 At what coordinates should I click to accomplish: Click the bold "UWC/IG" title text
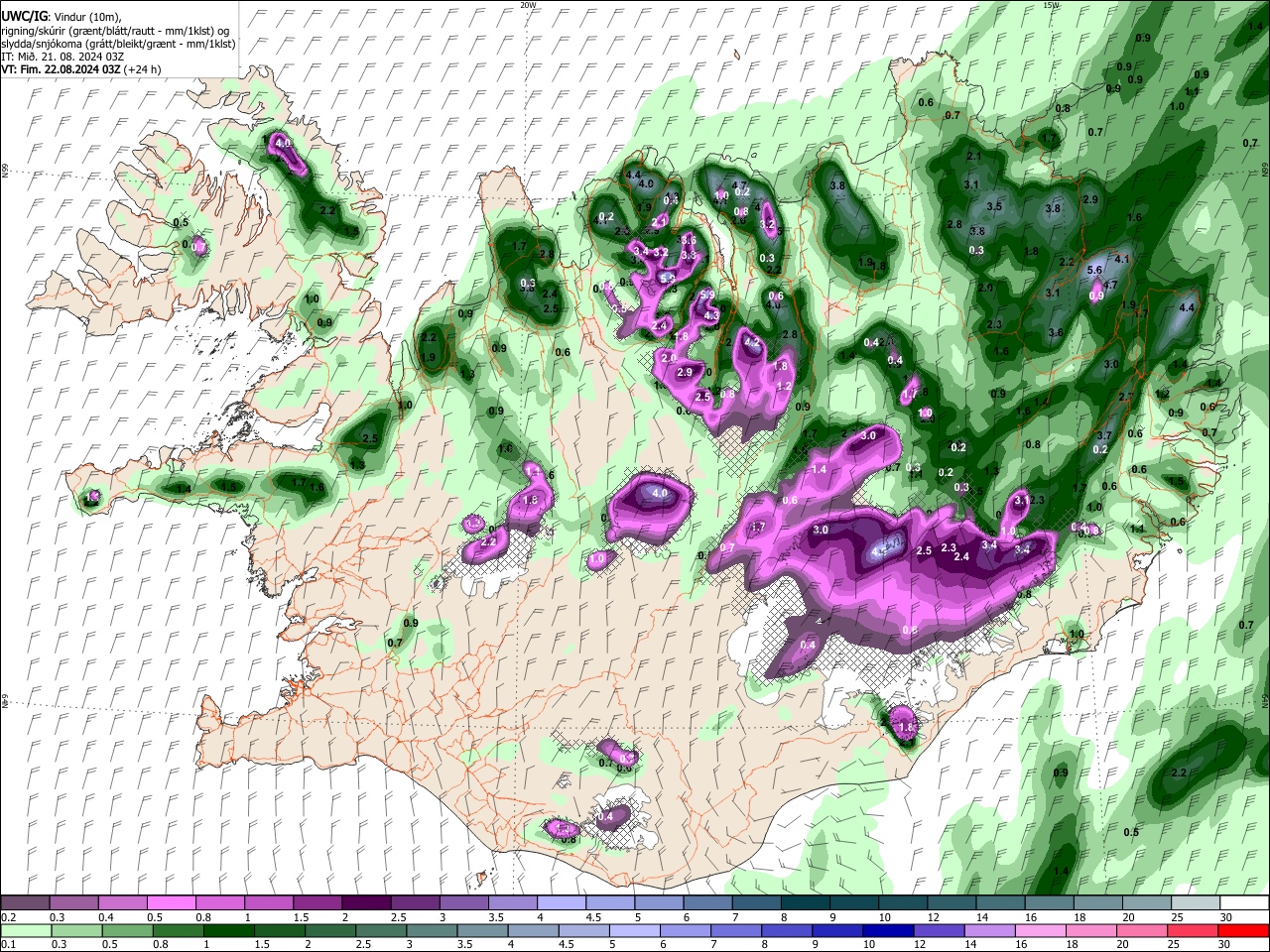pyautogui.click(x=24, y=17)
